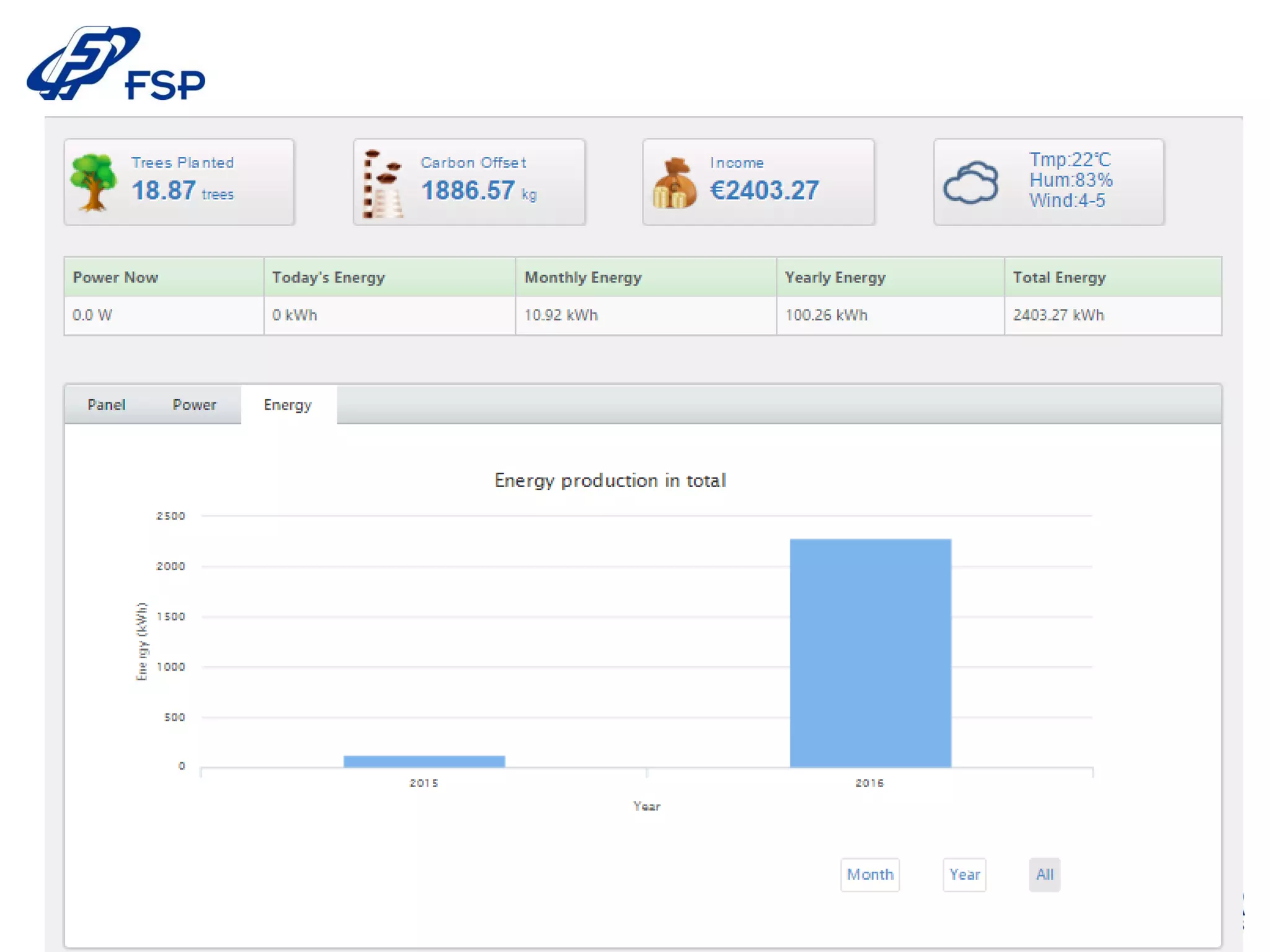The height and width of the screenshot is (952, 1270).
Task: Click the smokestack carbon offset icon
Action: click(382, 184)
